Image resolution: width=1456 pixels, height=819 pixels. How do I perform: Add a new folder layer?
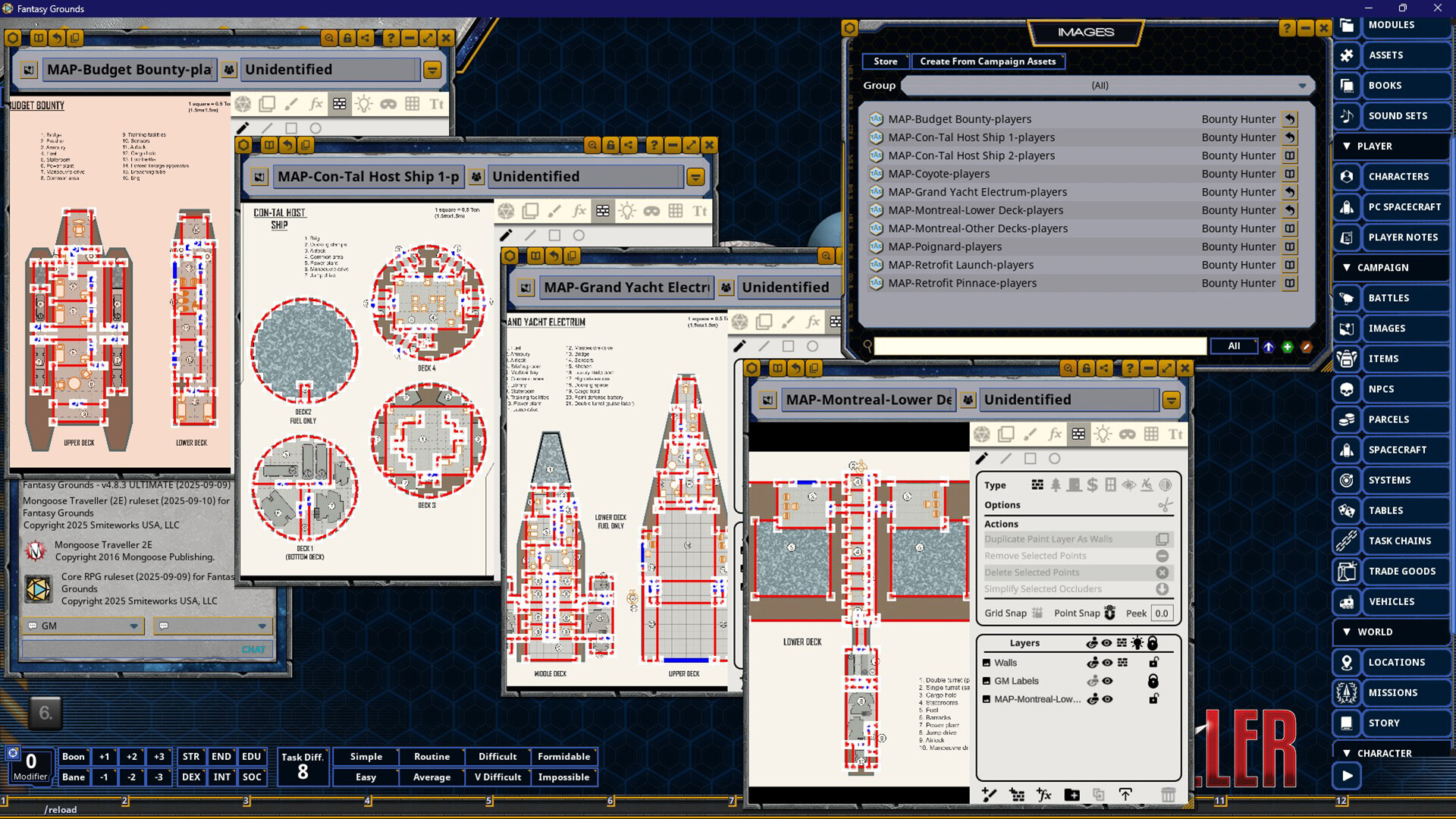1072,795
